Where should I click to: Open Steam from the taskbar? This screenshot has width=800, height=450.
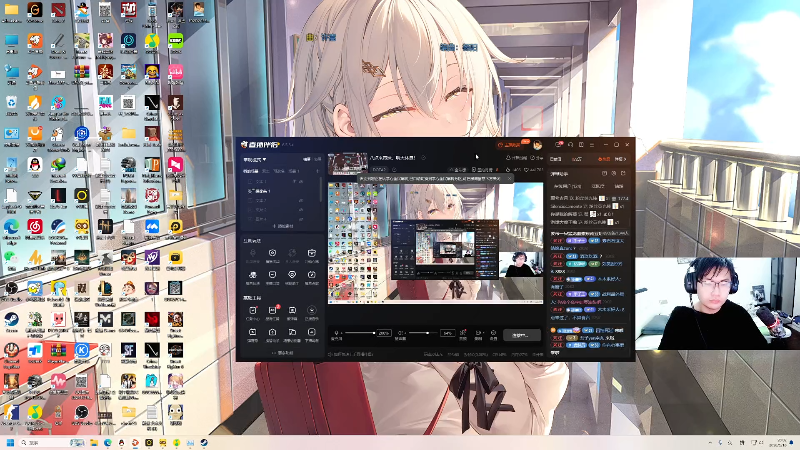point(204,442)
